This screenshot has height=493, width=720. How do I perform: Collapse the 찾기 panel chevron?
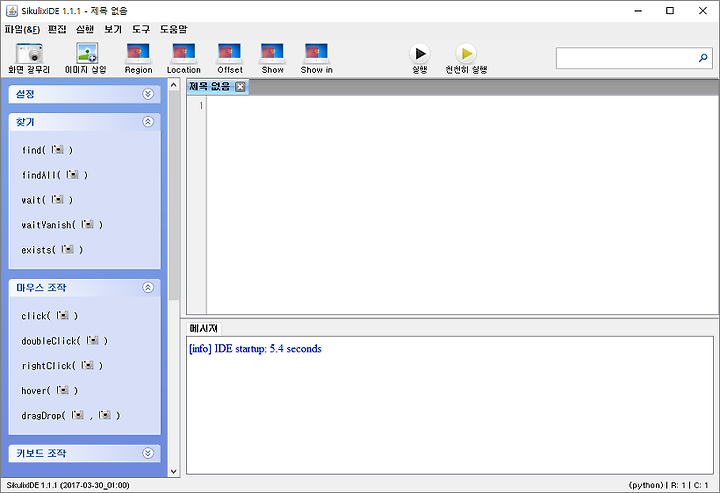click(x=148, y=122)
